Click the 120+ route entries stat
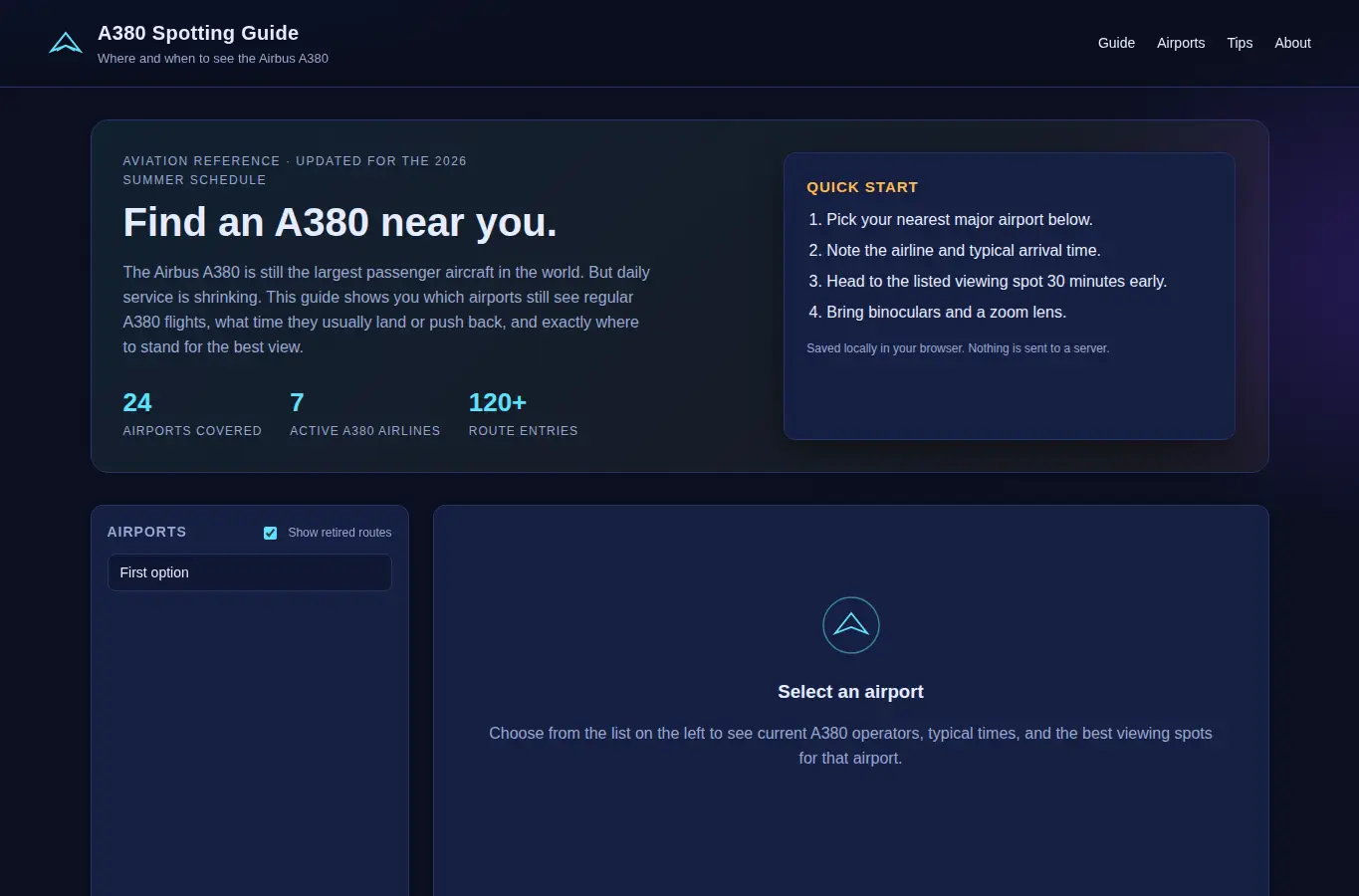This screenshot has height=896, width=1359. pyautogui.click(x=524, y=414)
